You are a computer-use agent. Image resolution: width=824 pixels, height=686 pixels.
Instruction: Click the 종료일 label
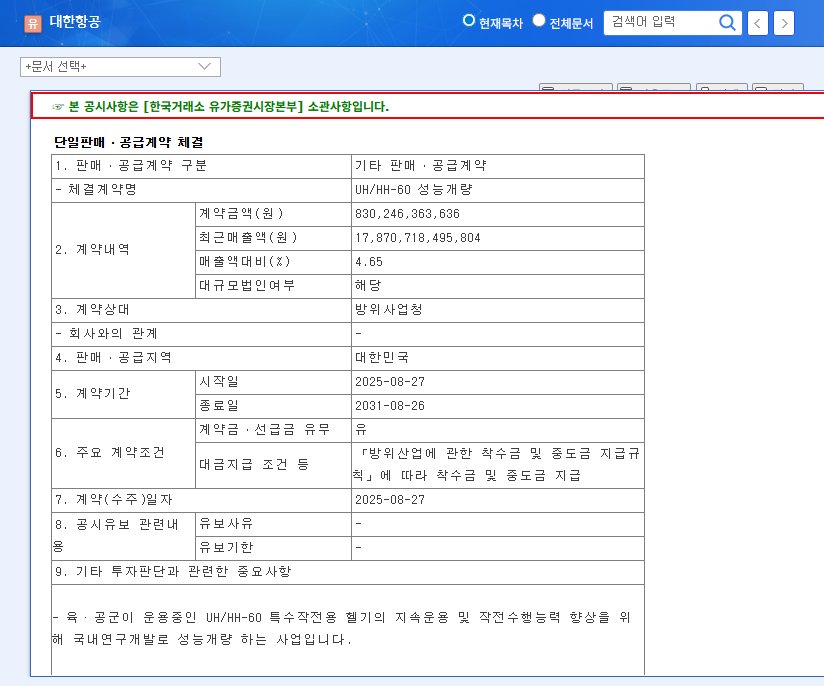pyautogui.click(x=219, y=405)
